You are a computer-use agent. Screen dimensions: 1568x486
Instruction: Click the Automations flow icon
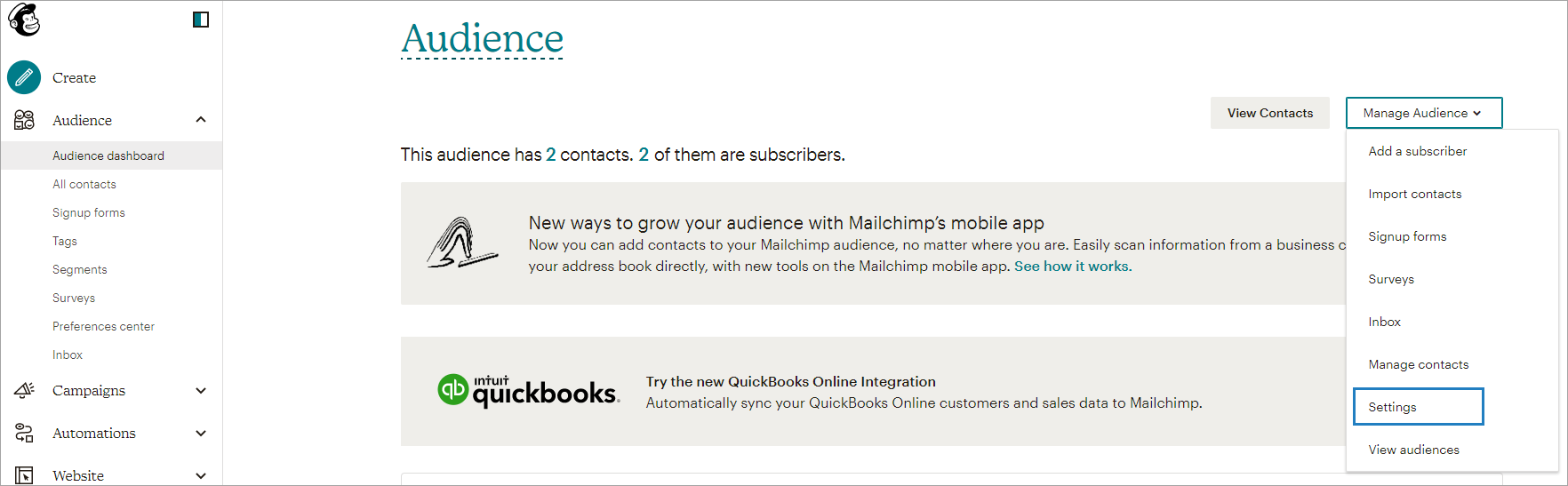(24, 433)
